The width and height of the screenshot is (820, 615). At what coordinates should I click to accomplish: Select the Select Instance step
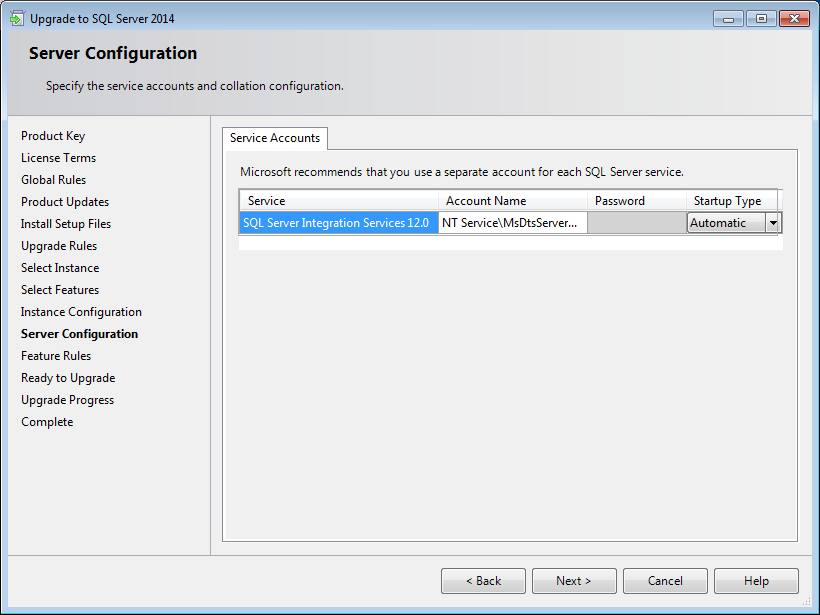[x=60, y=268]
